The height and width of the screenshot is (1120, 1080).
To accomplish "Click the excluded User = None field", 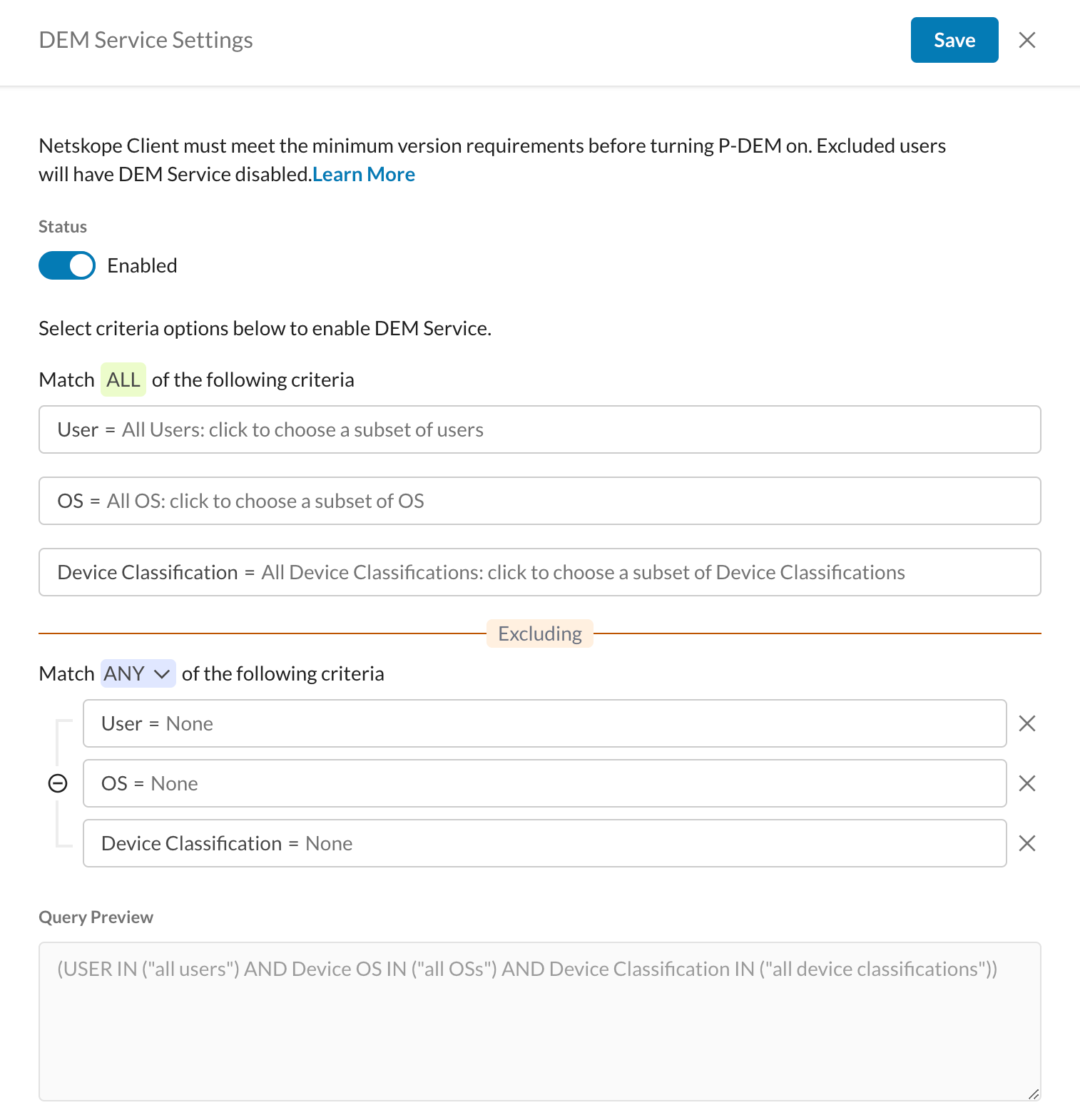I will [x=545, y=723].
